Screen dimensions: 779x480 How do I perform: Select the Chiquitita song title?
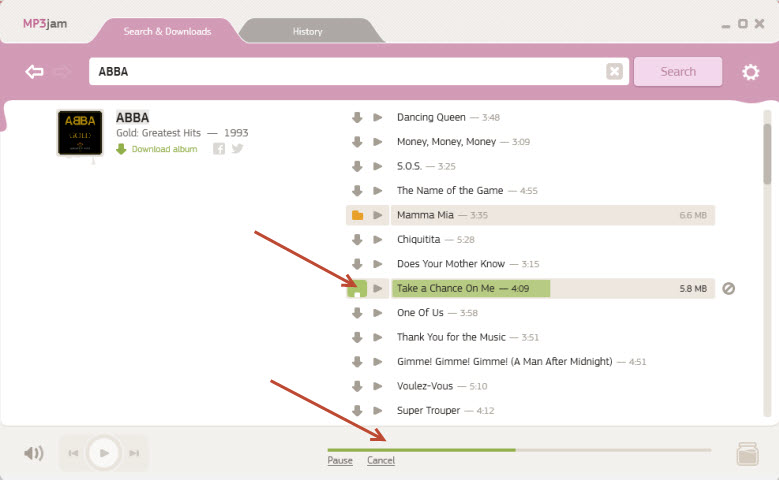(418, 240)
